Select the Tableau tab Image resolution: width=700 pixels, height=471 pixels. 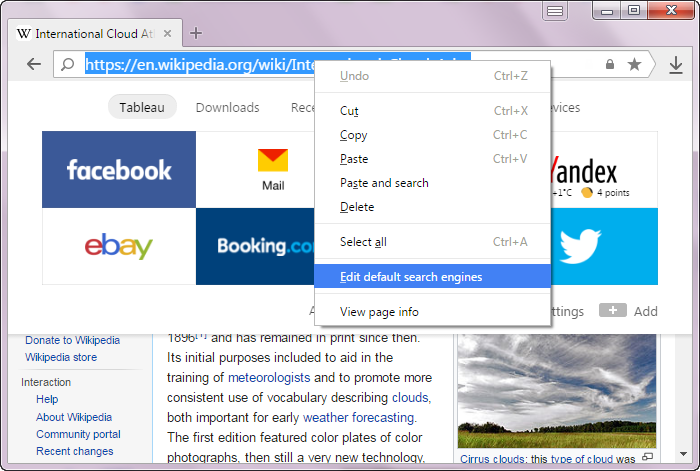coord(142,107)
